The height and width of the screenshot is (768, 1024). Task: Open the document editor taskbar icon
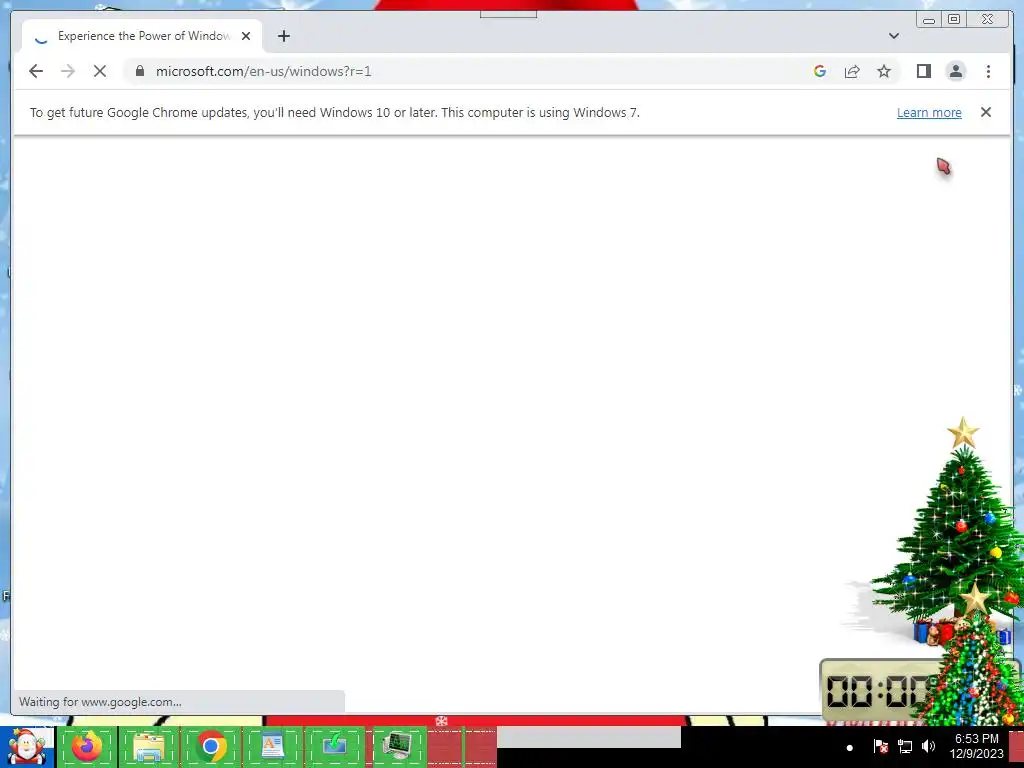click(x=272, y=746)
